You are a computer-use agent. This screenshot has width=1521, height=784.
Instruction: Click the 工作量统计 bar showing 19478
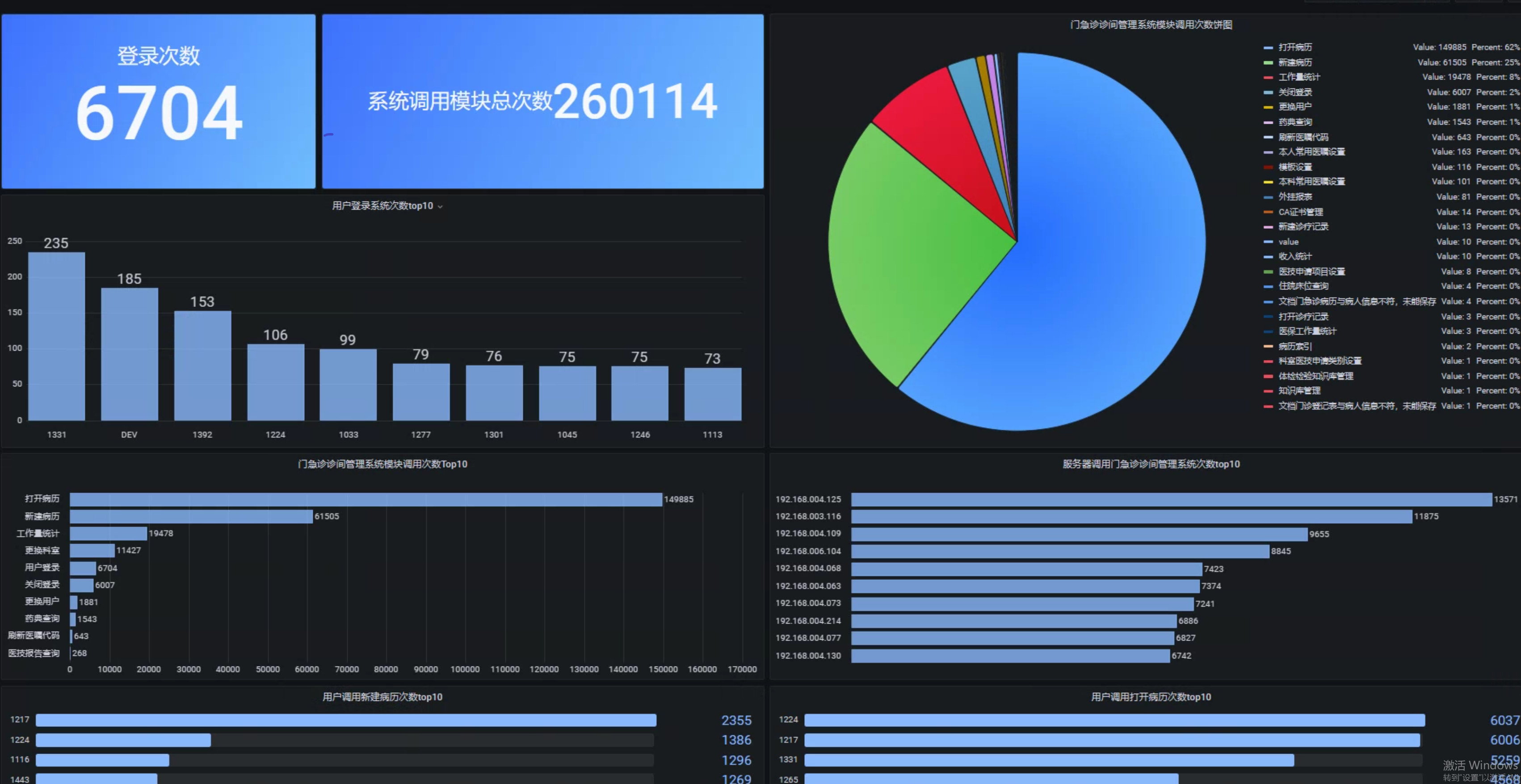point(109,534)
